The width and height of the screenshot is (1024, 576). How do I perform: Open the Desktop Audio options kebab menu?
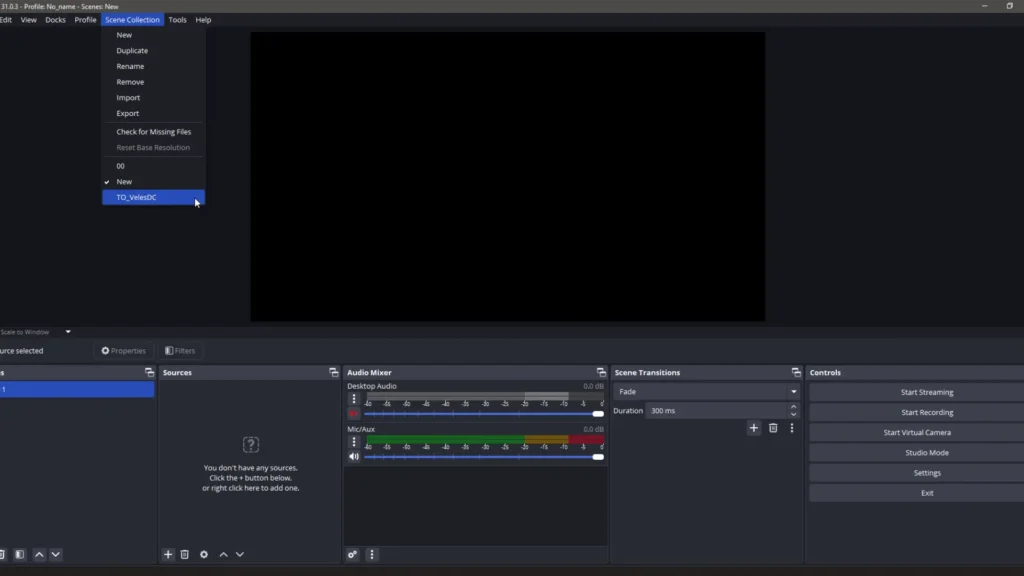[353, 398]
